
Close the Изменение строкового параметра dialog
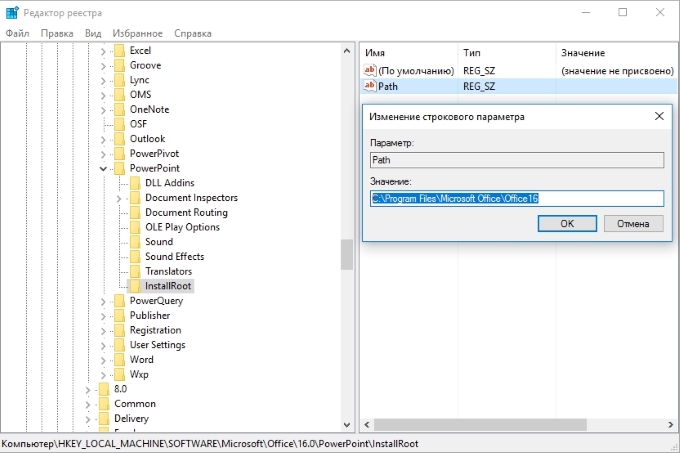coord(659,116)
